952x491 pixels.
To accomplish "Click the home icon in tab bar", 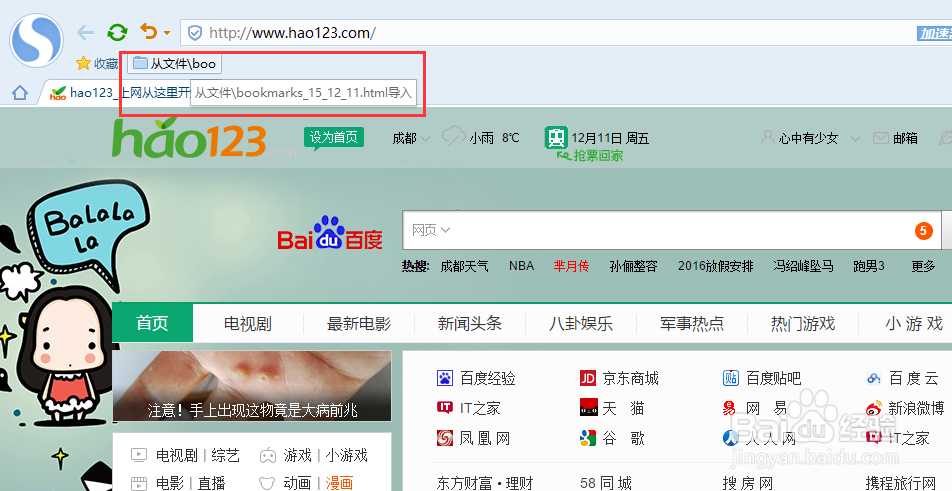I will click(20, 93).
